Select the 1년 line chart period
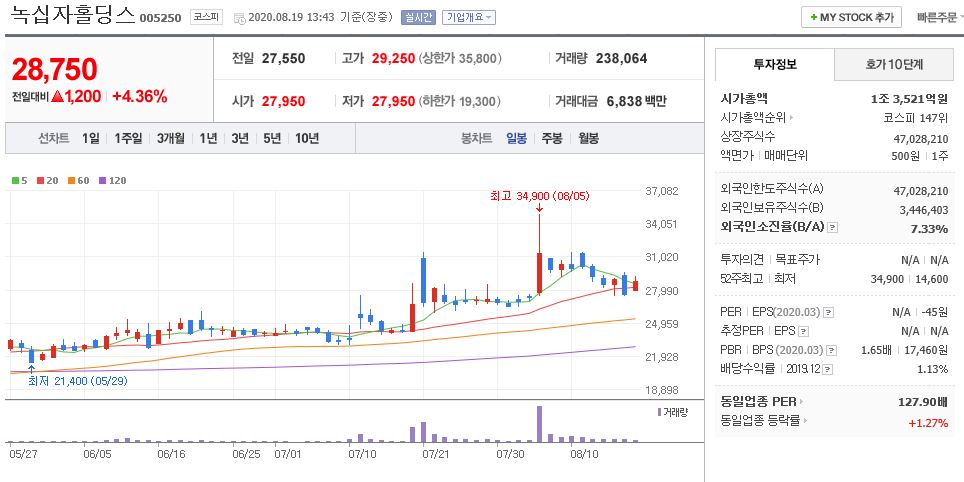 208,138
